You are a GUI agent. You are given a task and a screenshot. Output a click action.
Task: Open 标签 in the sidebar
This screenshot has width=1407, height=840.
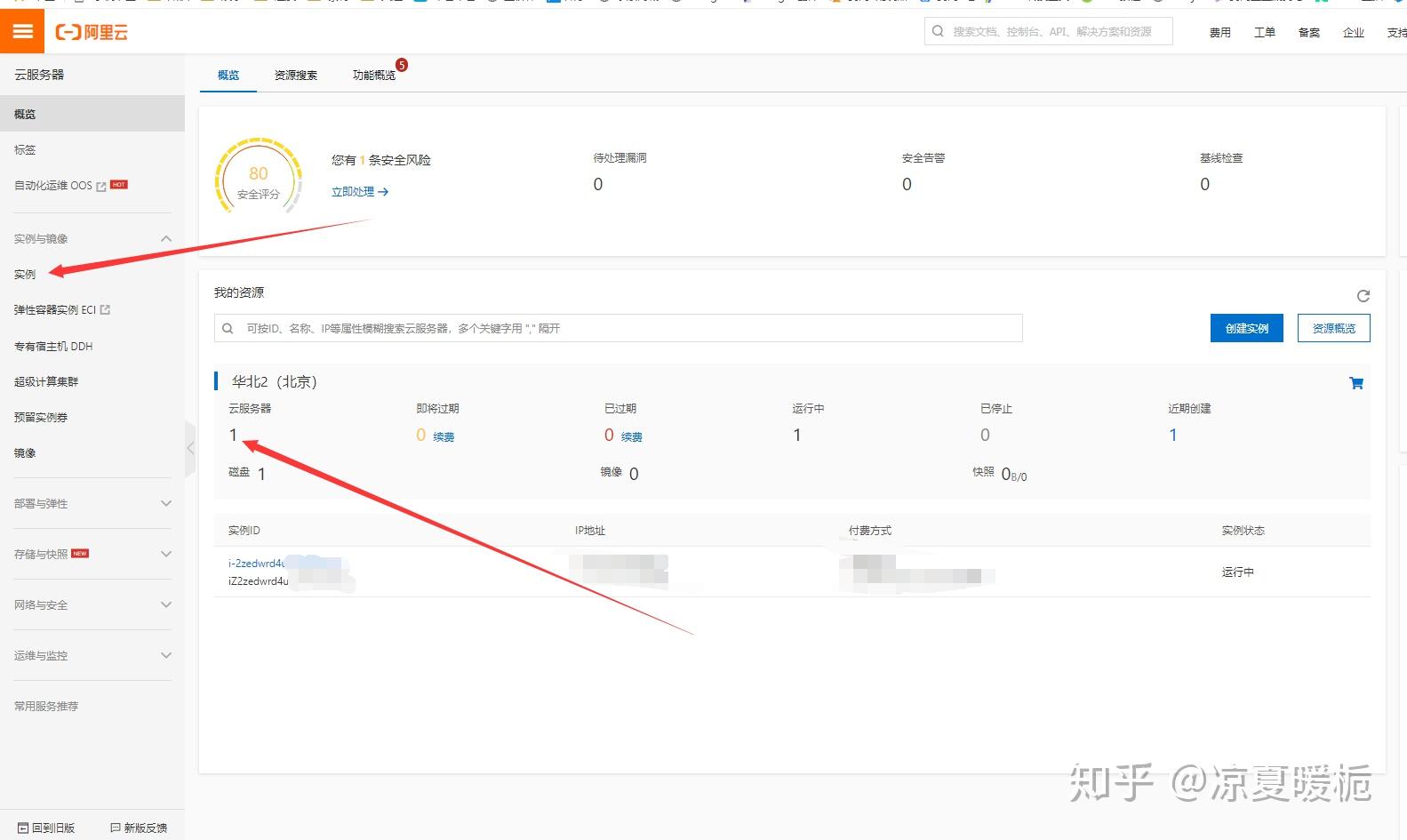tap(25, 149)
